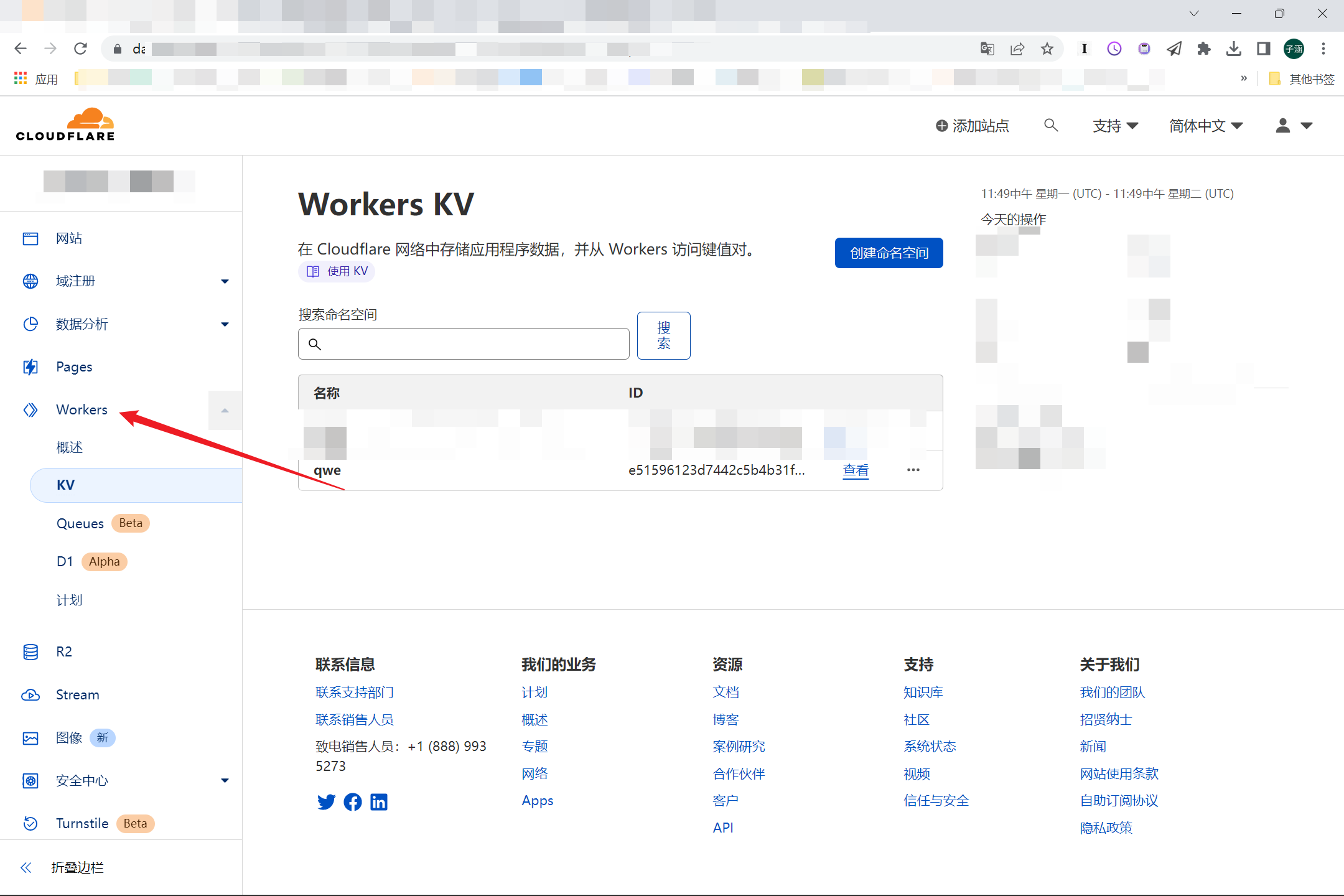Focus the 搜索命名空间 input field
The height and width of the screenshot is (896, 1344).
pyautogui.click(x=464, y=344)
